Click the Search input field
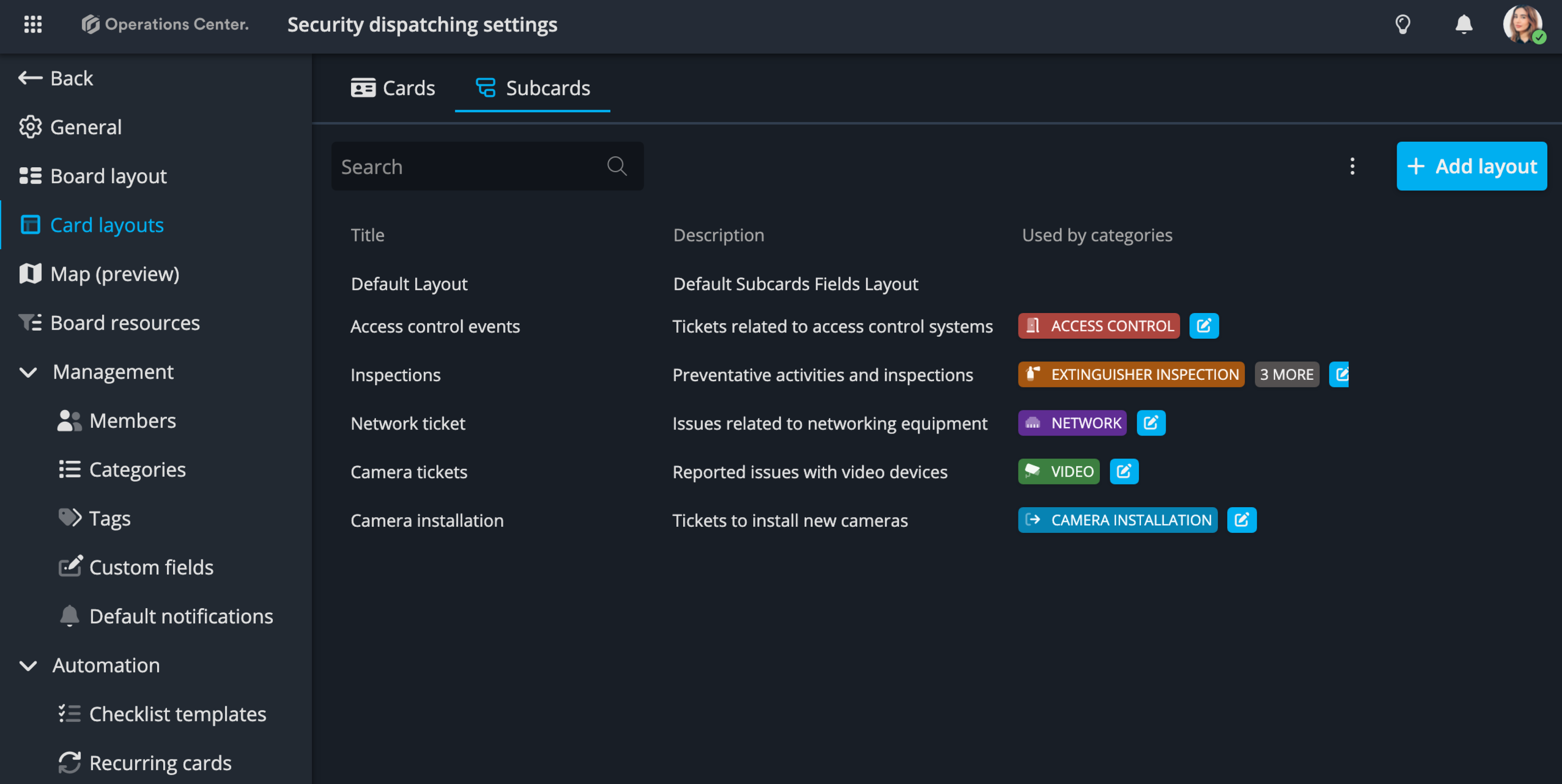The image size is (1562, 784). click(x=467, y=166)
